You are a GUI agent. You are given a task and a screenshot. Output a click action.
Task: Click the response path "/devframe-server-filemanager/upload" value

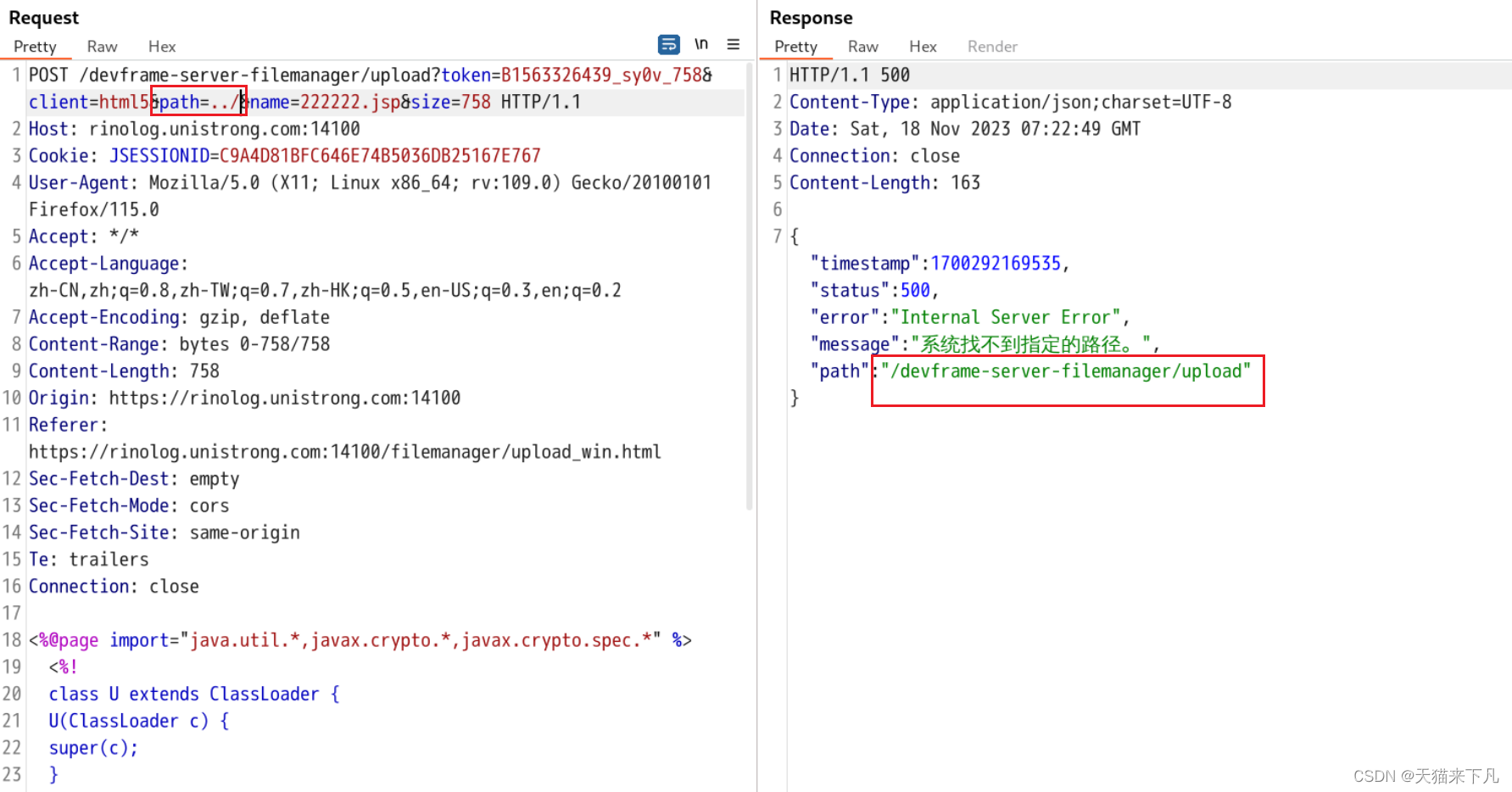tap(1066, 371)
